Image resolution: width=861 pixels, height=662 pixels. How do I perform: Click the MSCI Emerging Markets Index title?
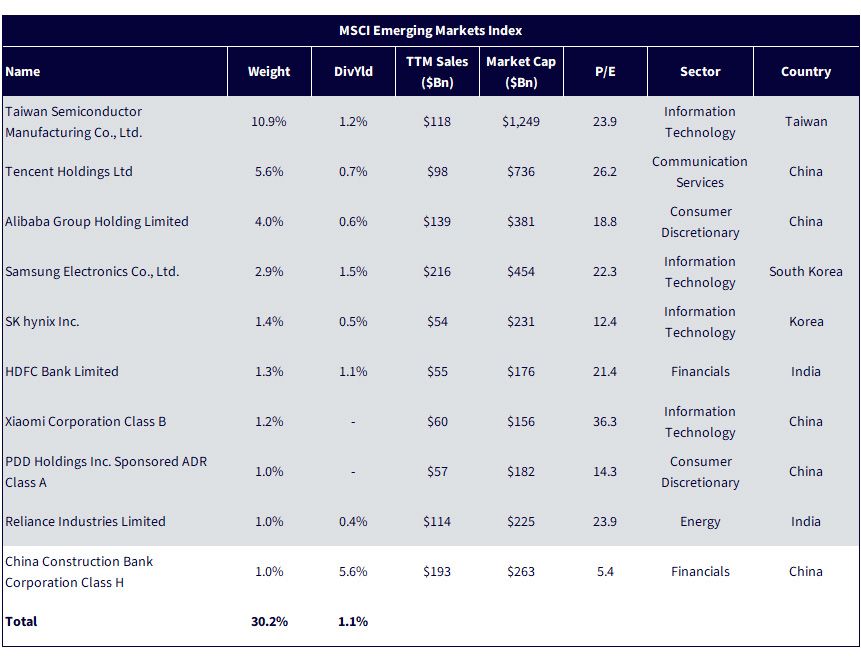[430, 31]
